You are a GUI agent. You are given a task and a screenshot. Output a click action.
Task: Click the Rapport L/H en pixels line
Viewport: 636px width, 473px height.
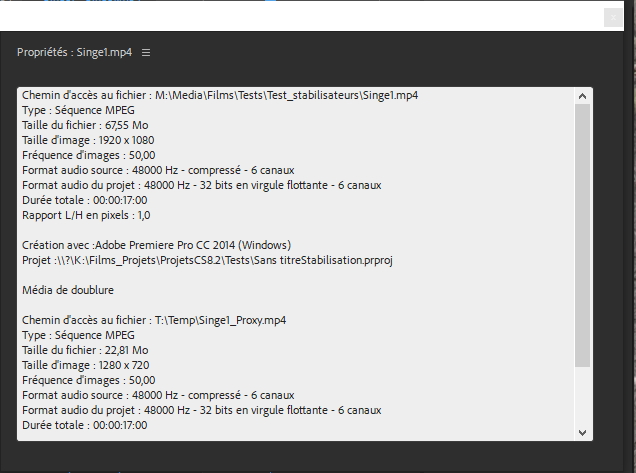pos(86,215)
